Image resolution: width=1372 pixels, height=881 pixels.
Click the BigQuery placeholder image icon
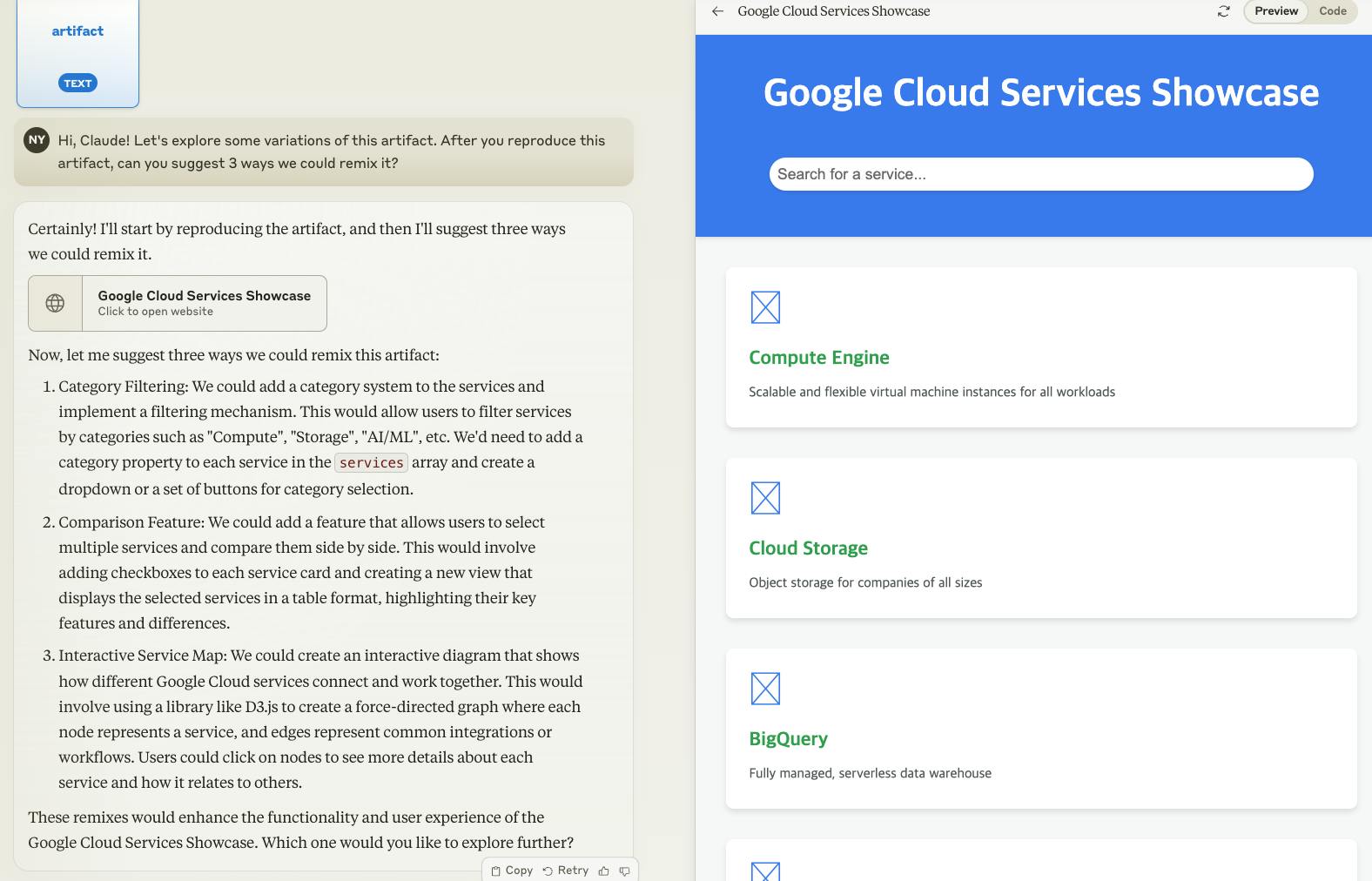pyautogui.click(x=765, y=689)
